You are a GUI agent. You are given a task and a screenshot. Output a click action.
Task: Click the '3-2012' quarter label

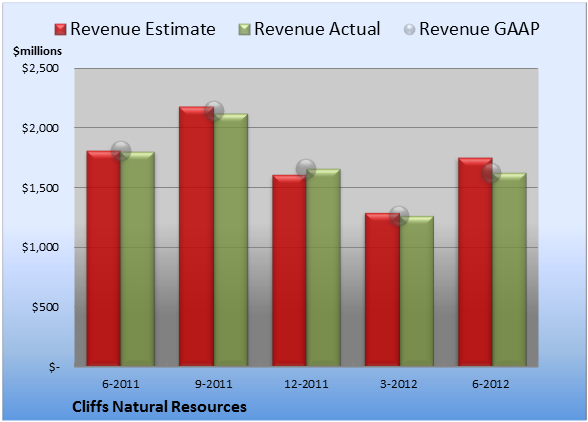click(399, 384)
